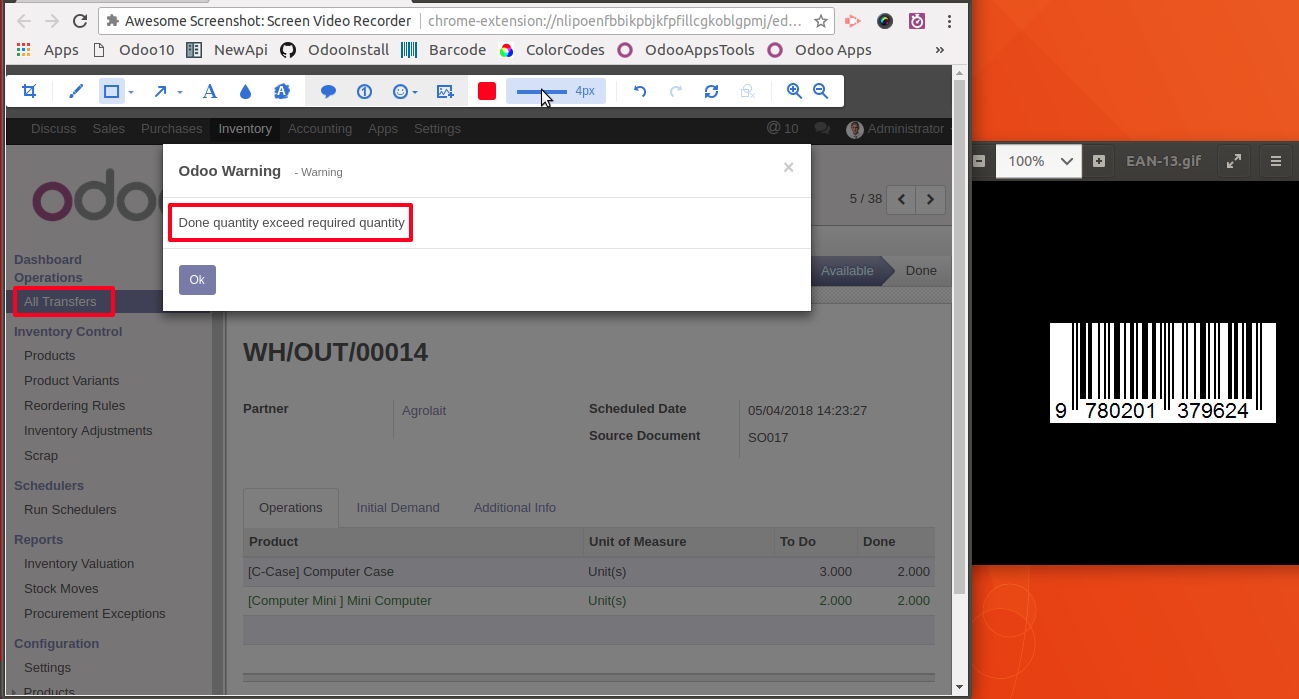Image resolution: width=1299 pixels, height=699 pixels.
Task: Select the pen drawing tool
Action: [x=76, y=91]
